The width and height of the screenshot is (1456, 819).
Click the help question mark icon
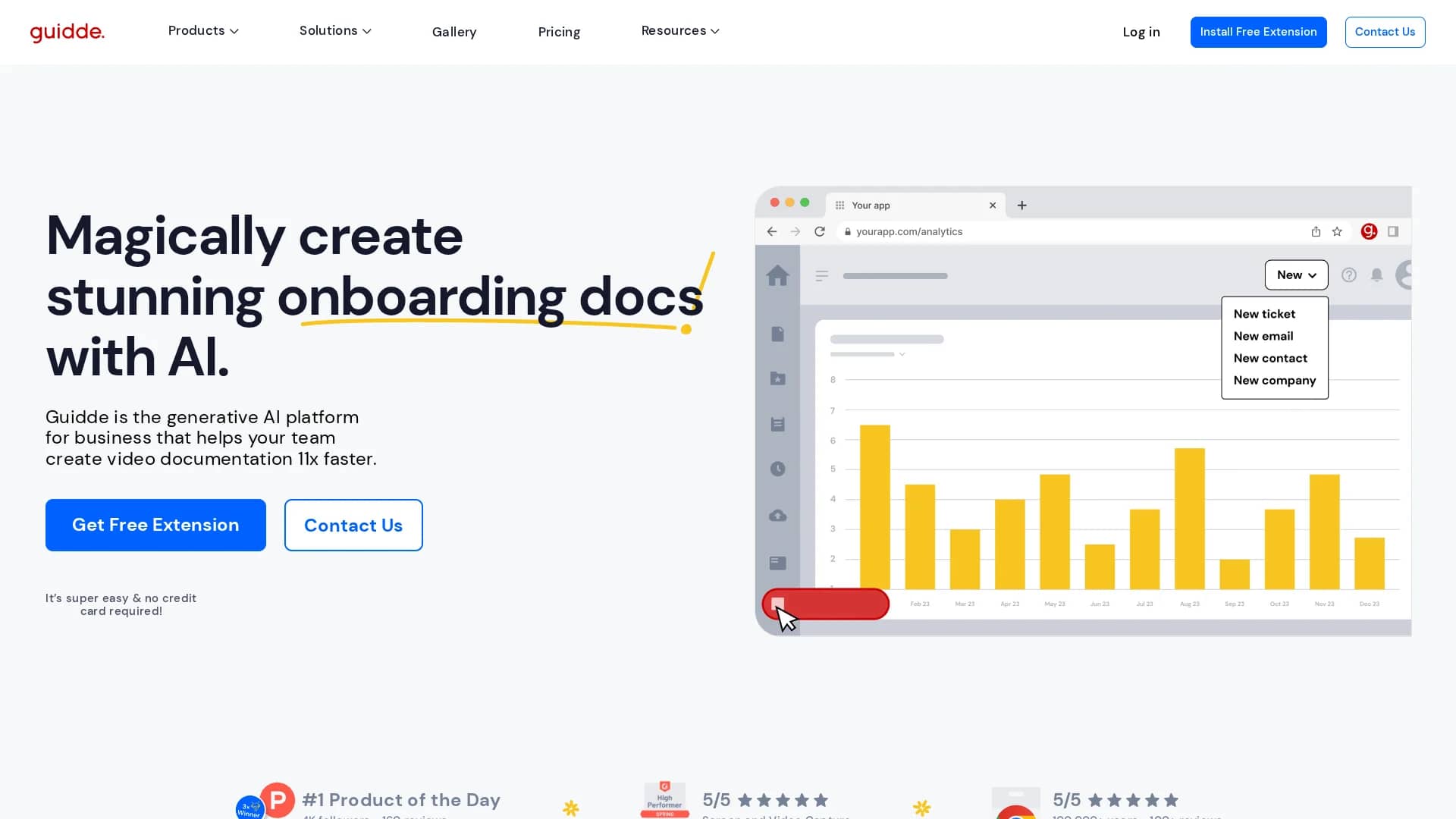tap(1348, 275)
